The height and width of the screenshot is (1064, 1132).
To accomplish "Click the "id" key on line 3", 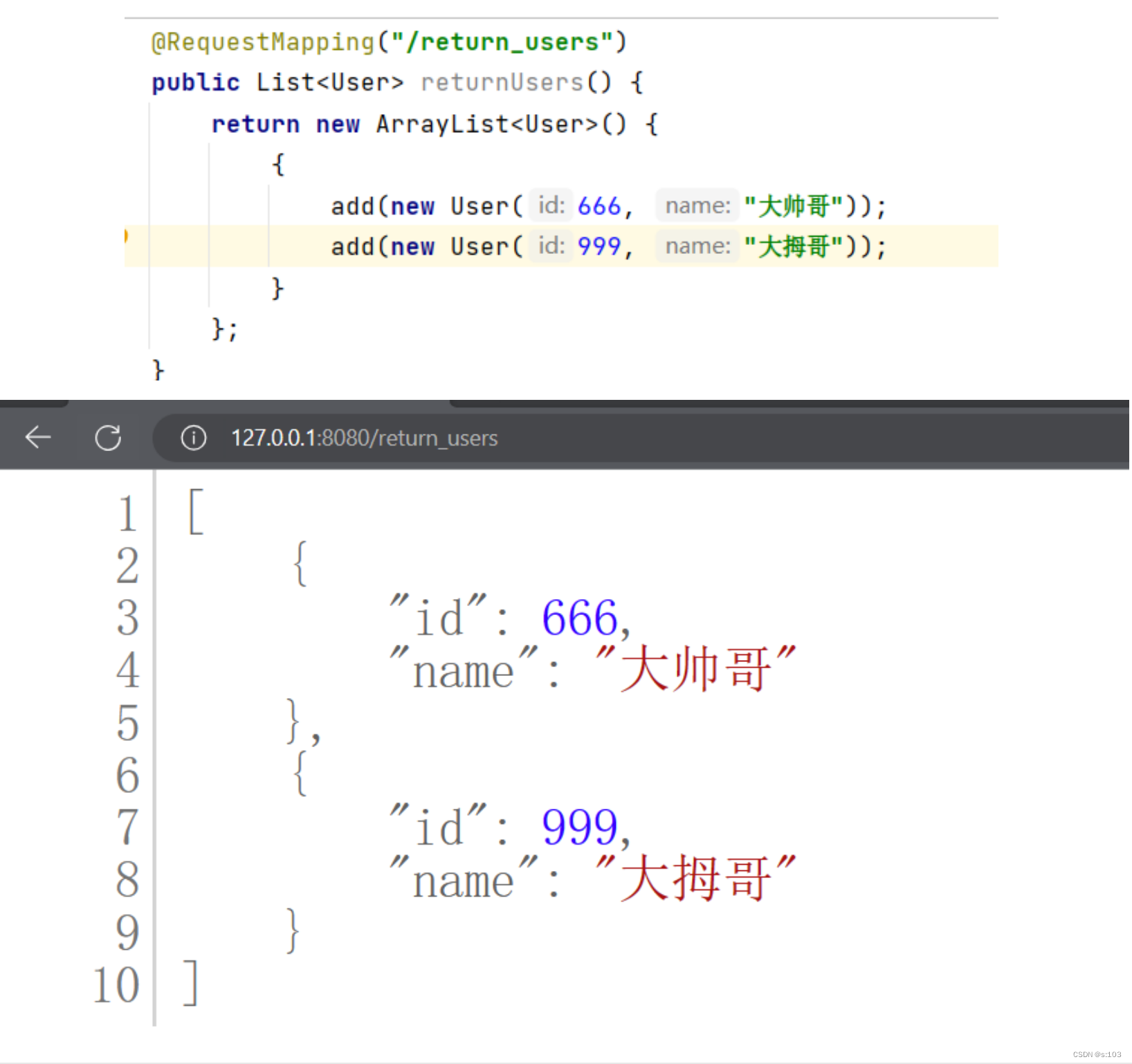I will click(439, 616).
